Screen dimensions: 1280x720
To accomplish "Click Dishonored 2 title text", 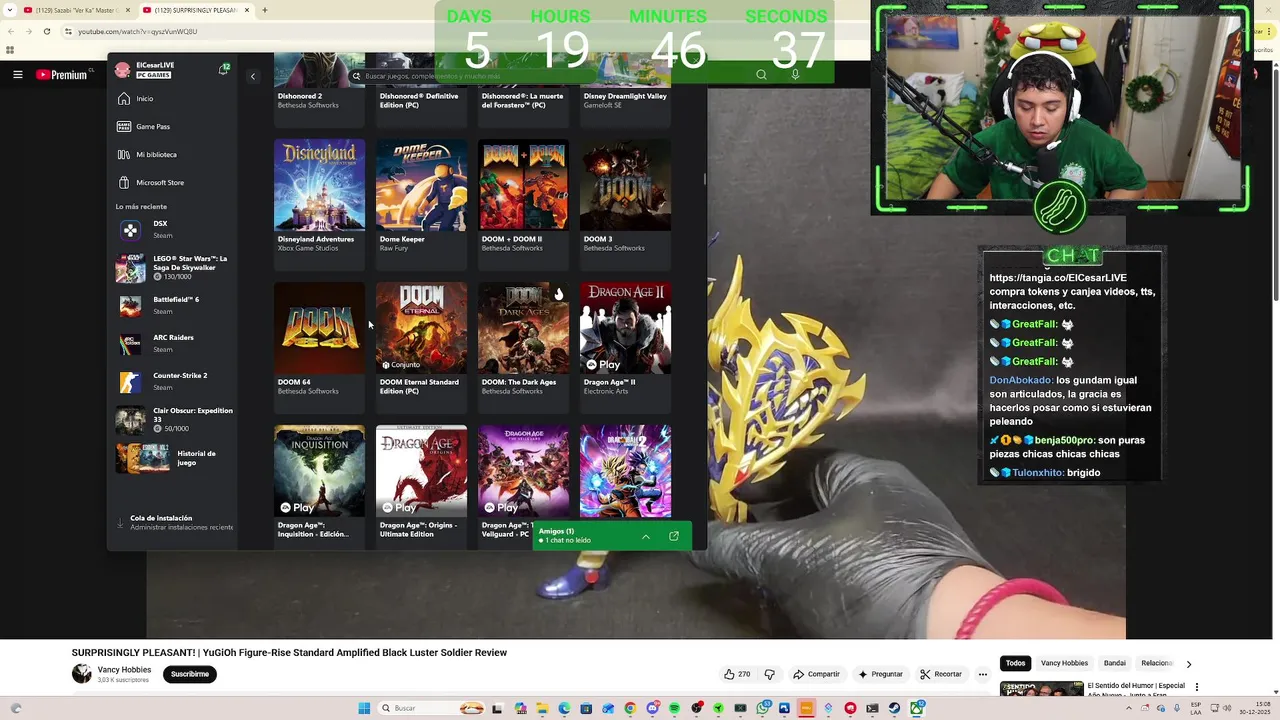I will 299,96.
